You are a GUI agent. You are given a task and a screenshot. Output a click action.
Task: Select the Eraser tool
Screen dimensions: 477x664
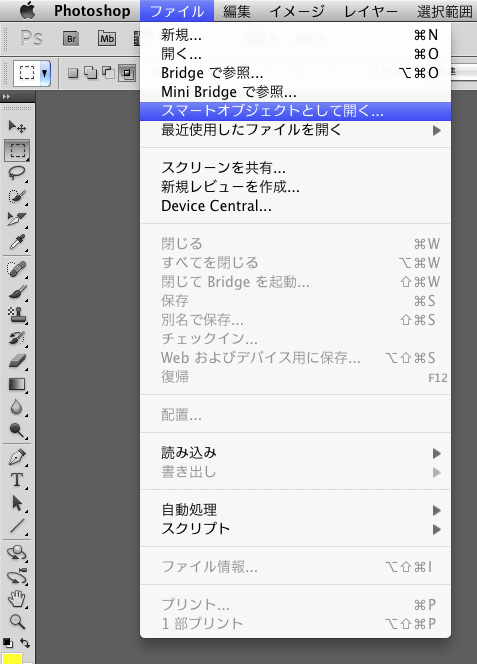(17, 361)
